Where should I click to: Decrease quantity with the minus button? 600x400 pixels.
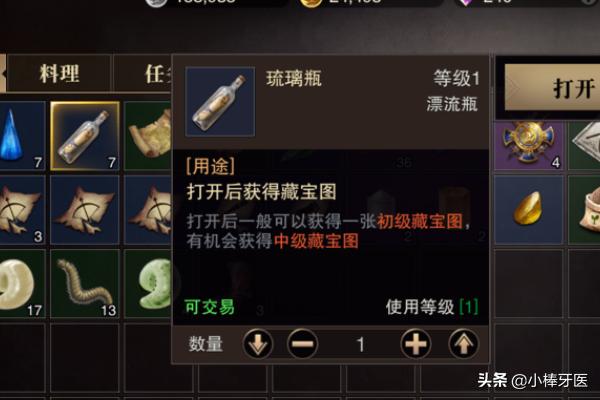coord(302,344)
